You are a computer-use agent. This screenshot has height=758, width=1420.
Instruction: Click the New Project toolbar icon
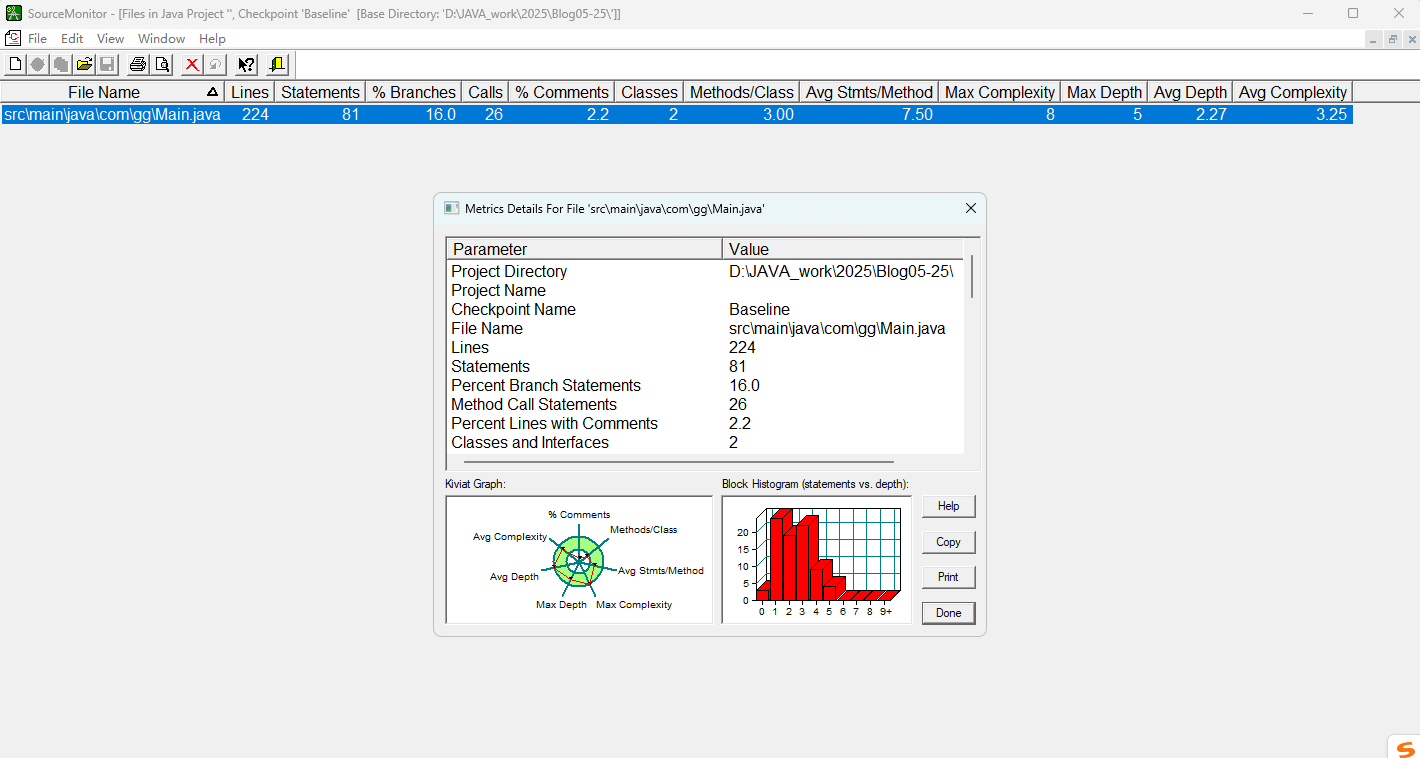[14, 65]
